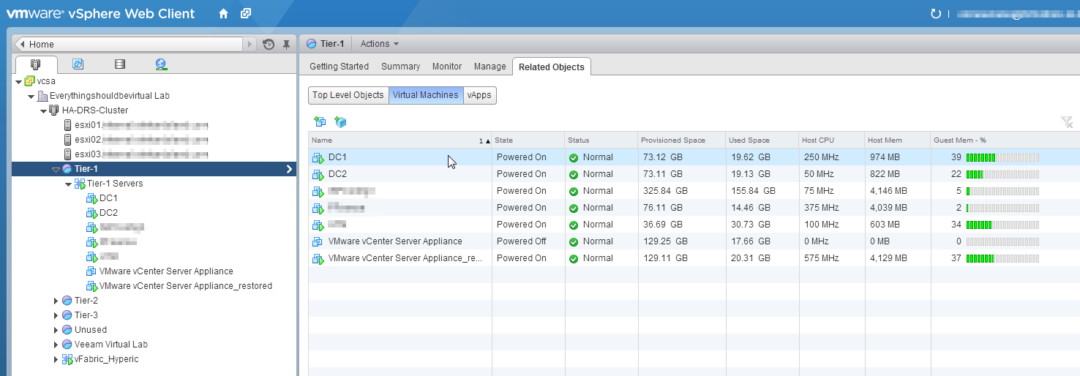Select DC2 in the Tier-1 Servers tree
Image resolution: width=1080 pixels, height=376 pixels.
[108, 213]
